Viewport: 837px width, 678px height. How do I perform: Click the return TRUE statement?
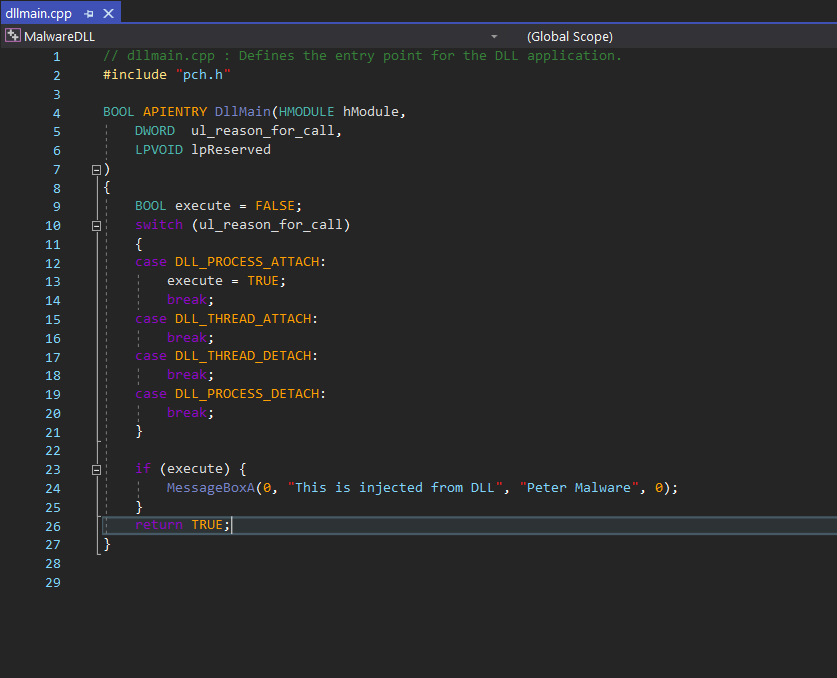(183, 525)
